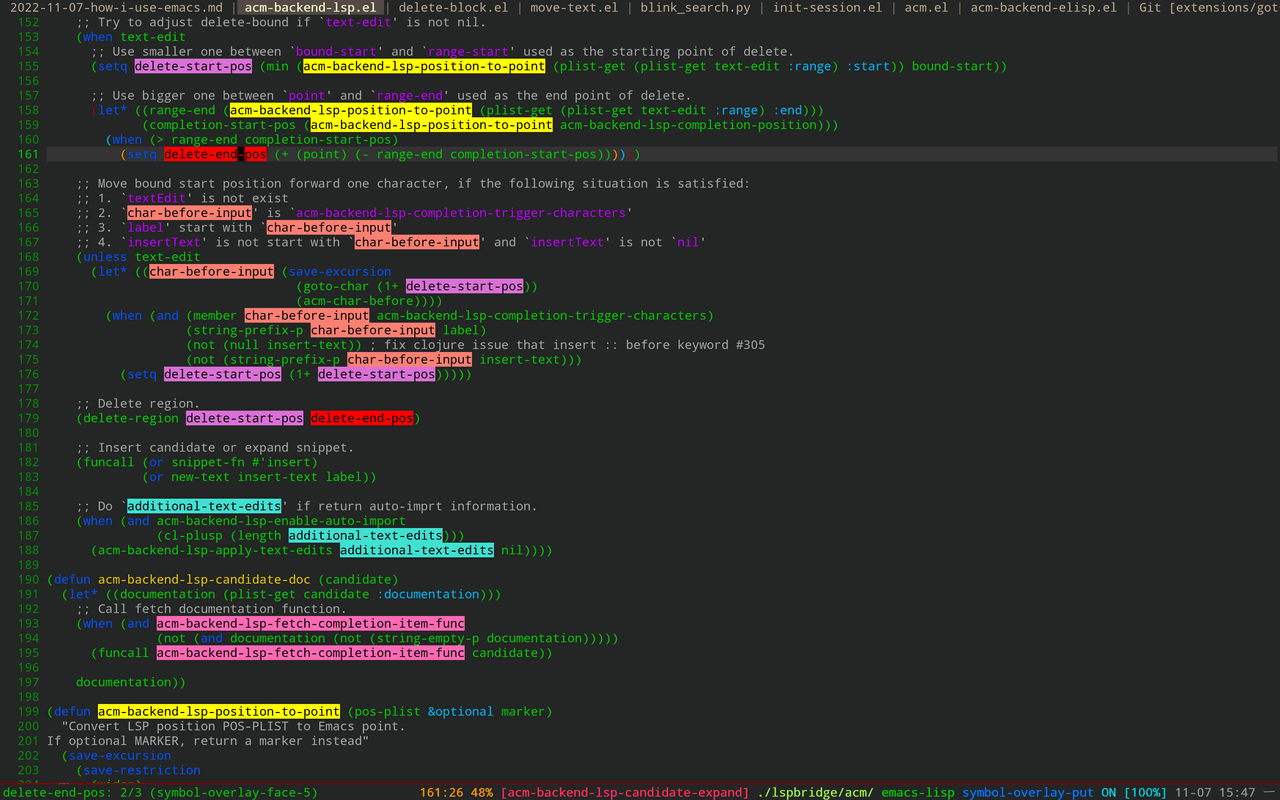The height and width of the screenshot is (800, 1280).
Task: Click highlighted char-before-input on line 169
Action: click(212, 271)
